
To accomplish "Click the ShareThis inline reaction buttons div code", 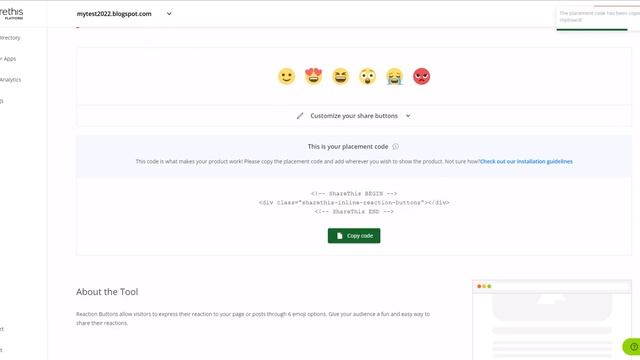I will pos(354,202).
